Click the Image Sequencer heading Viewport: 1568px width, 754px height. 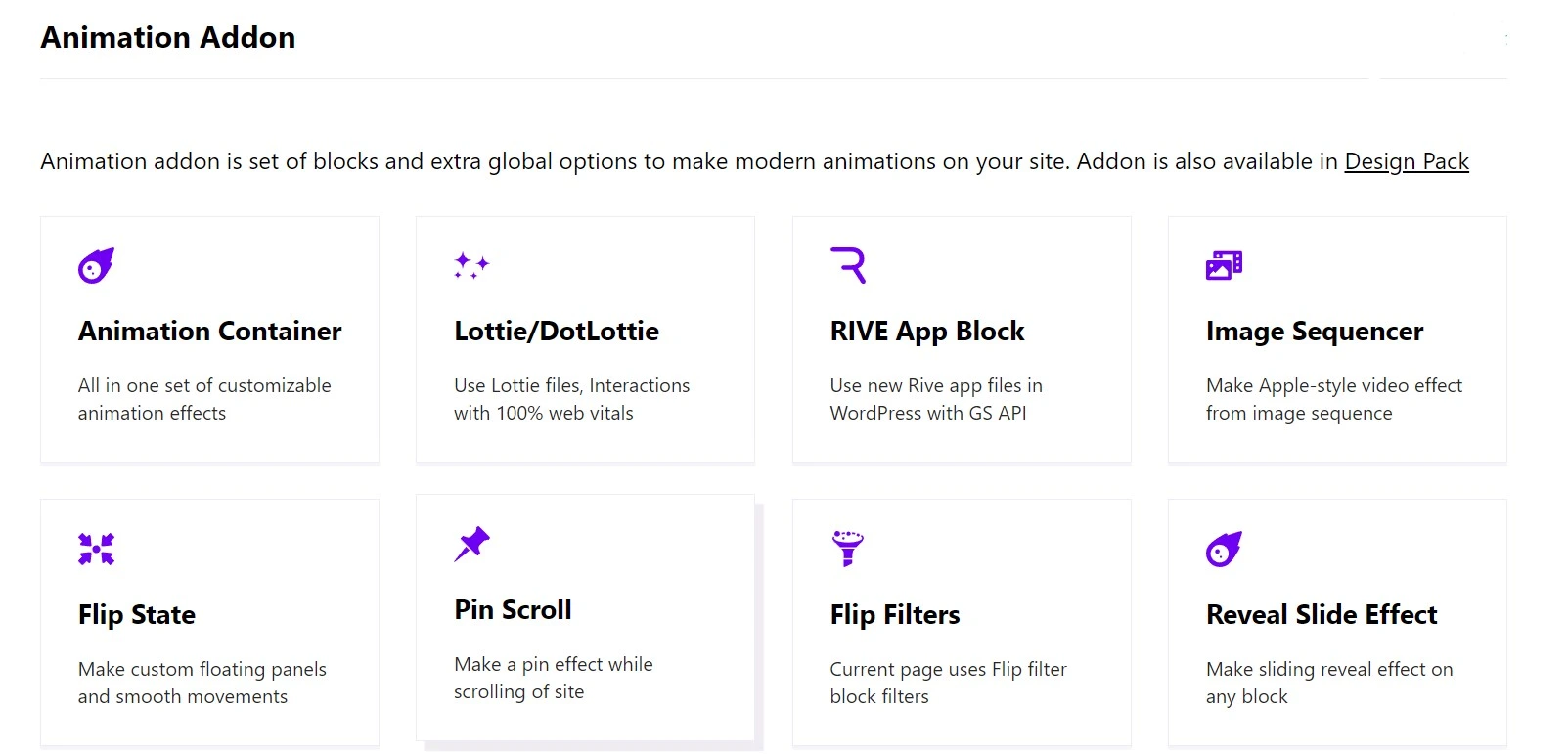[x=1315, y=332]
